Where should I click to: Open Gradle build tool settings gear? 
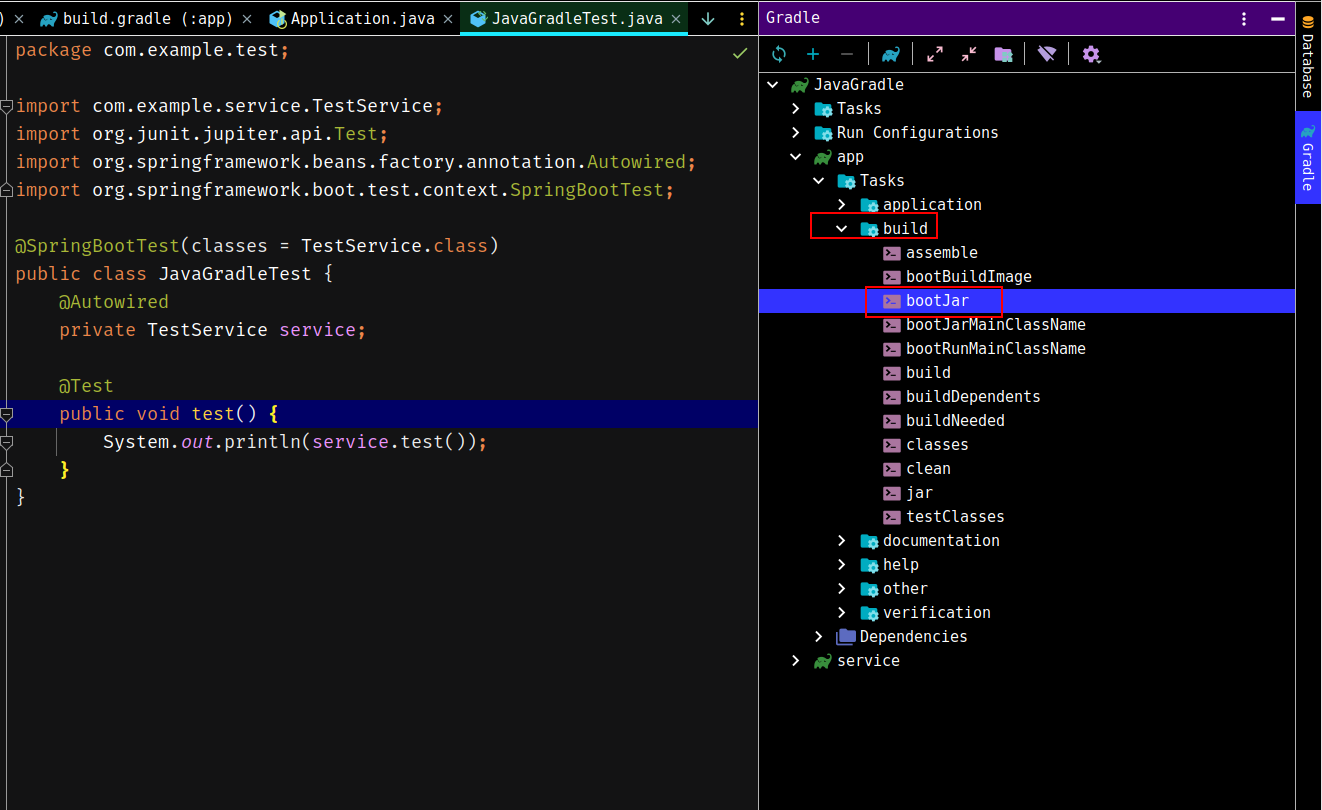point(1091,54)
